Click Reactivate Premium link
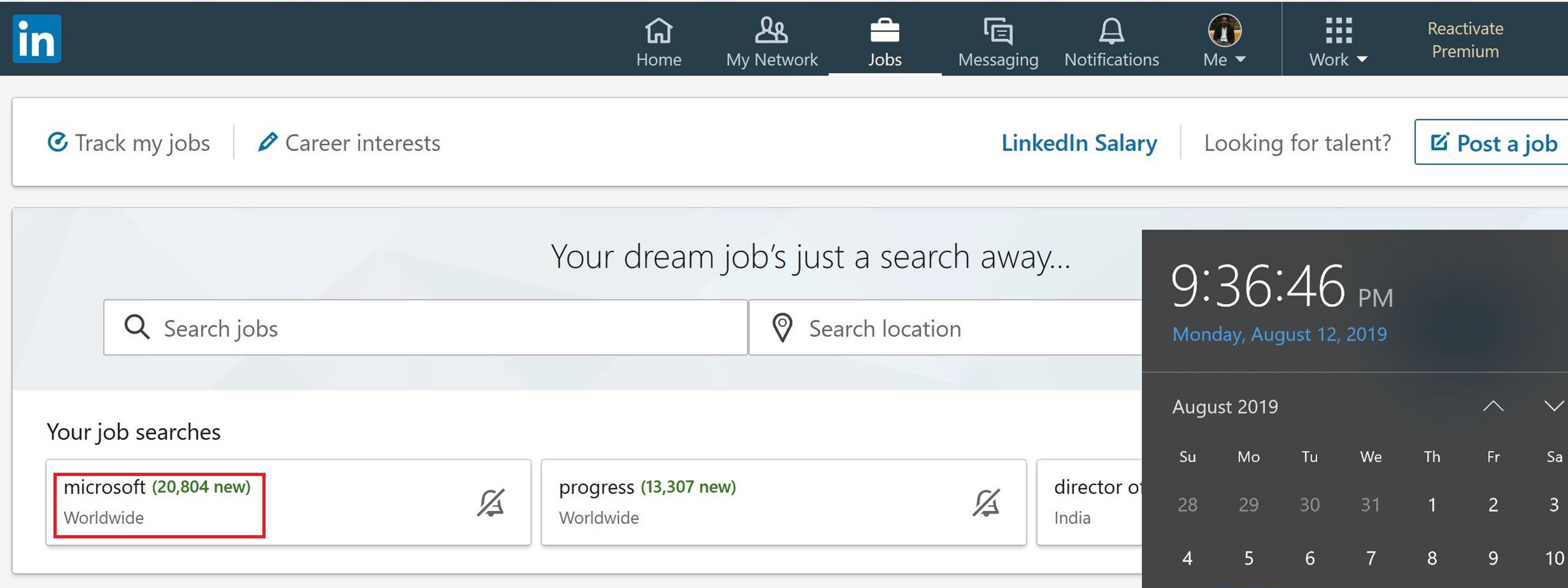This screenshot has width=1568, height=588. coord(1465,39)
